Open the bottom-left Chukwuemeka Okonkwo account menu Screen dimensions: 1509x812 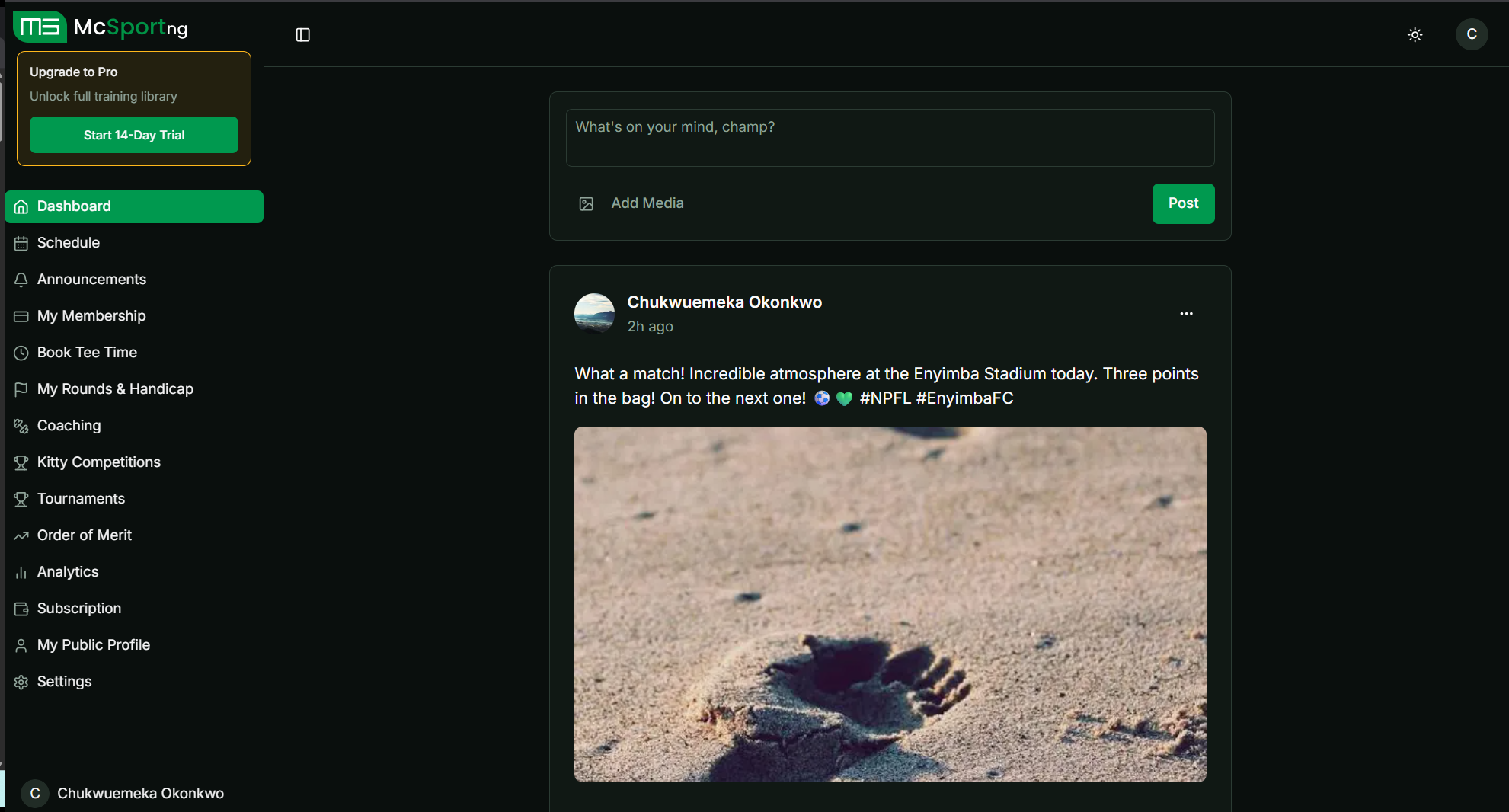pyautogui.click(x=122, y=793)
